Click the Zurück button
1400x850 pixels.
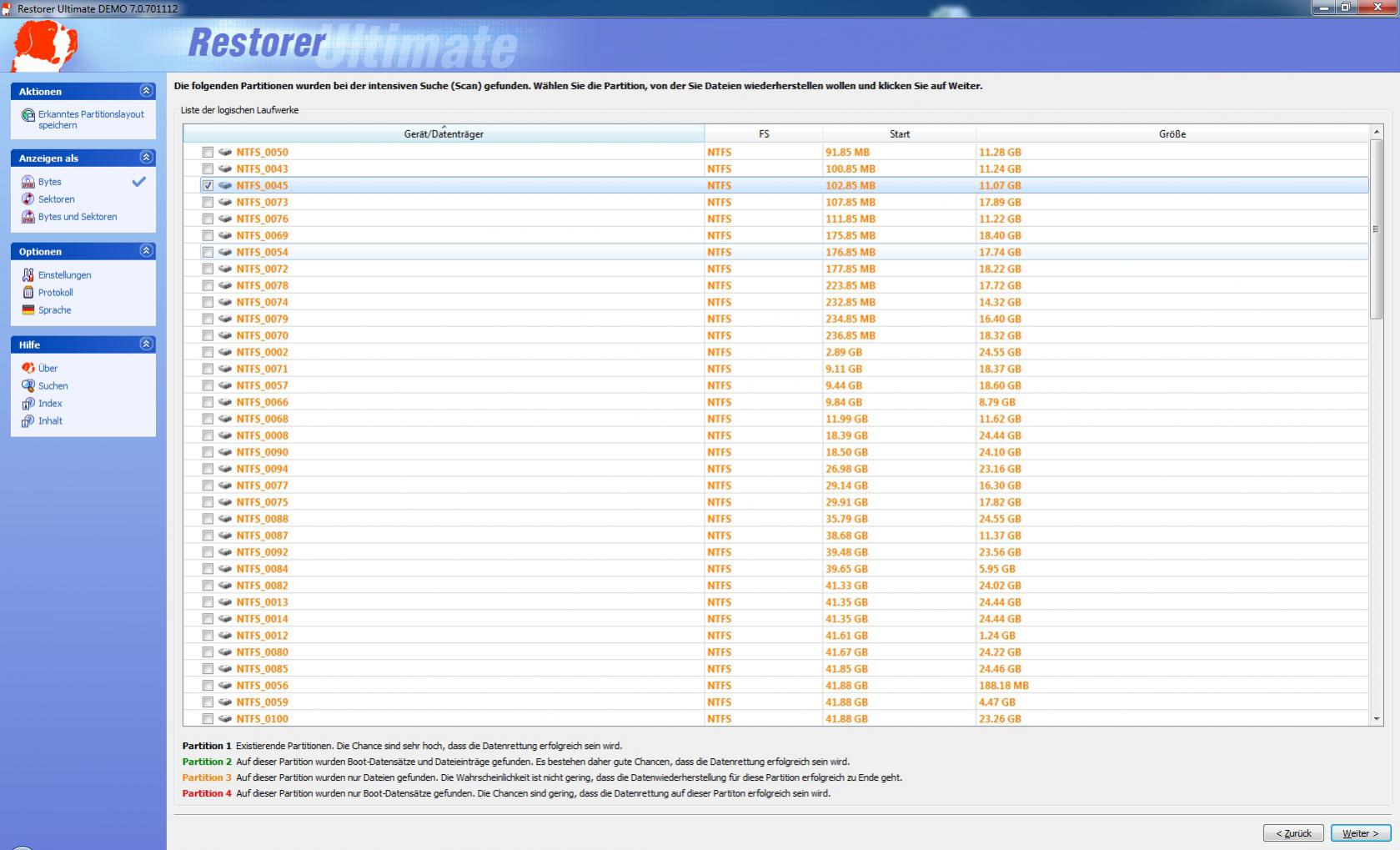click(x=1293, y=833)
